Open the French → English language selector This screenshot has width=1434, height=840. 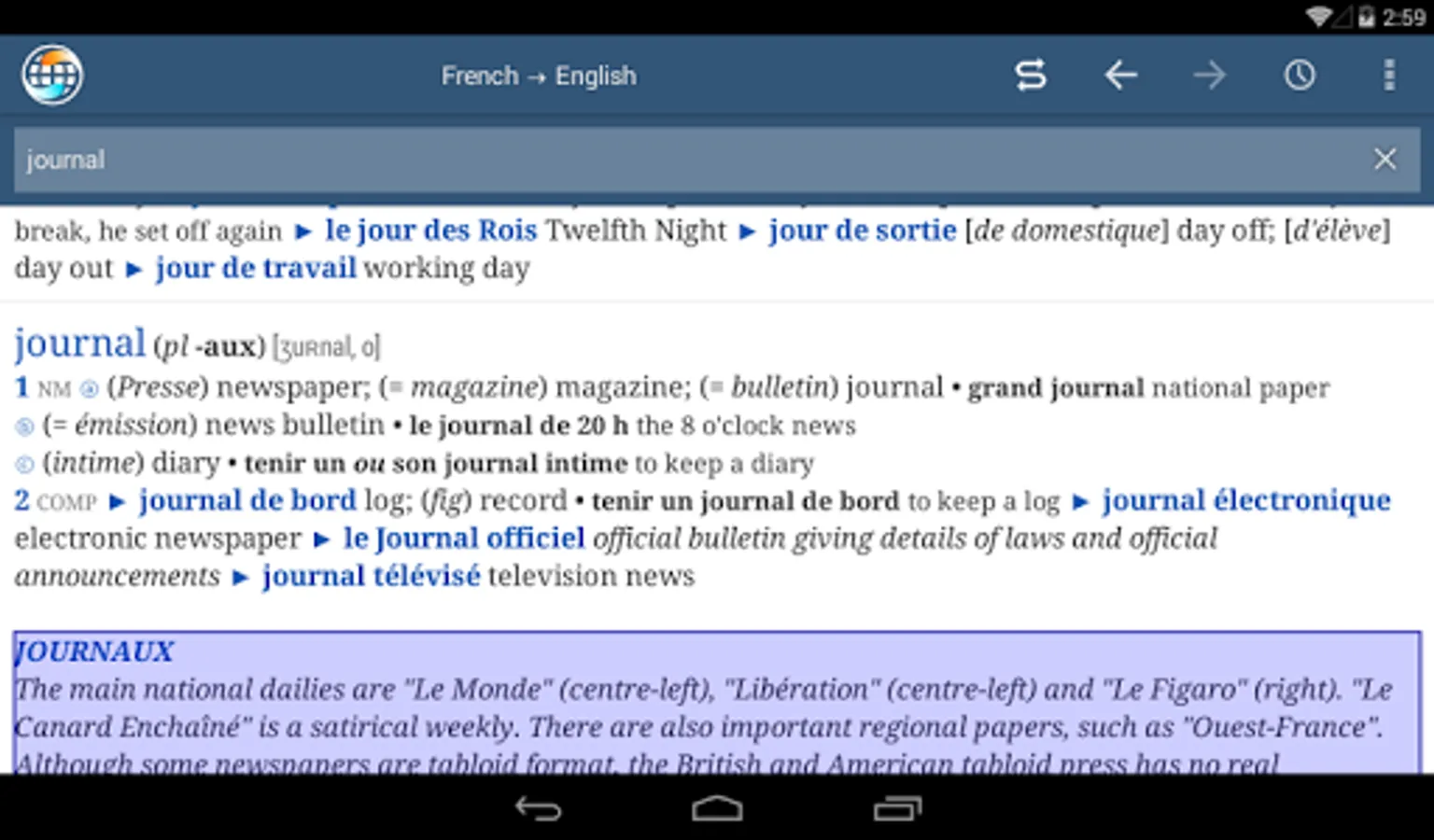[x=539, y=76]
